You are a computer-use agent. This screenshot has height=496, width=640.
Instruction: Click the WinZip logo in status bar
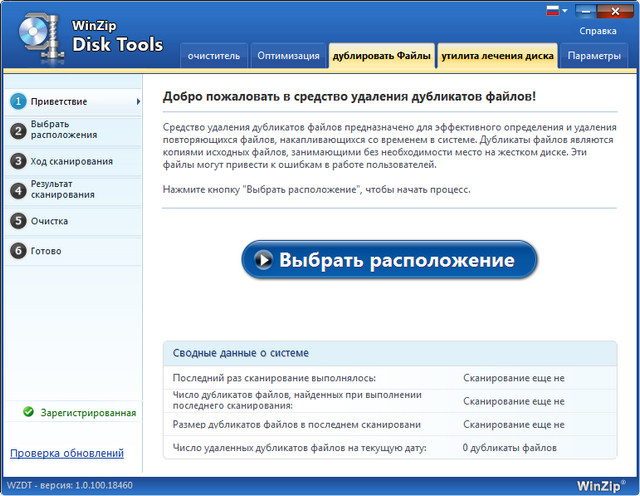[601, 486]
